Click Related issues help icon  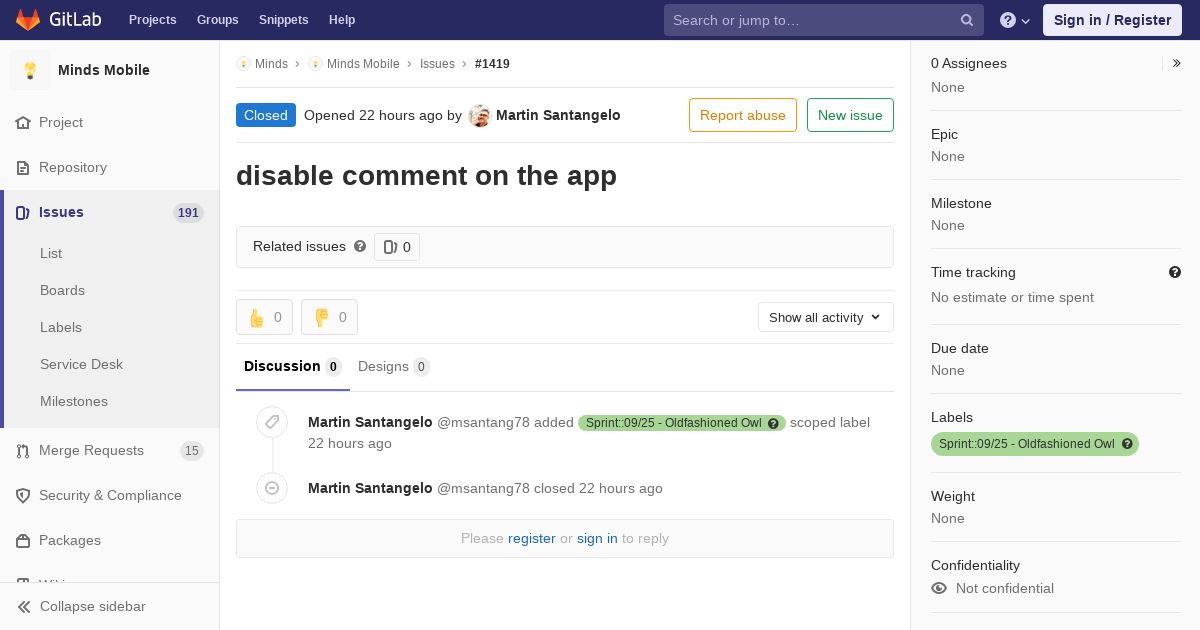[x=360, y=246]
